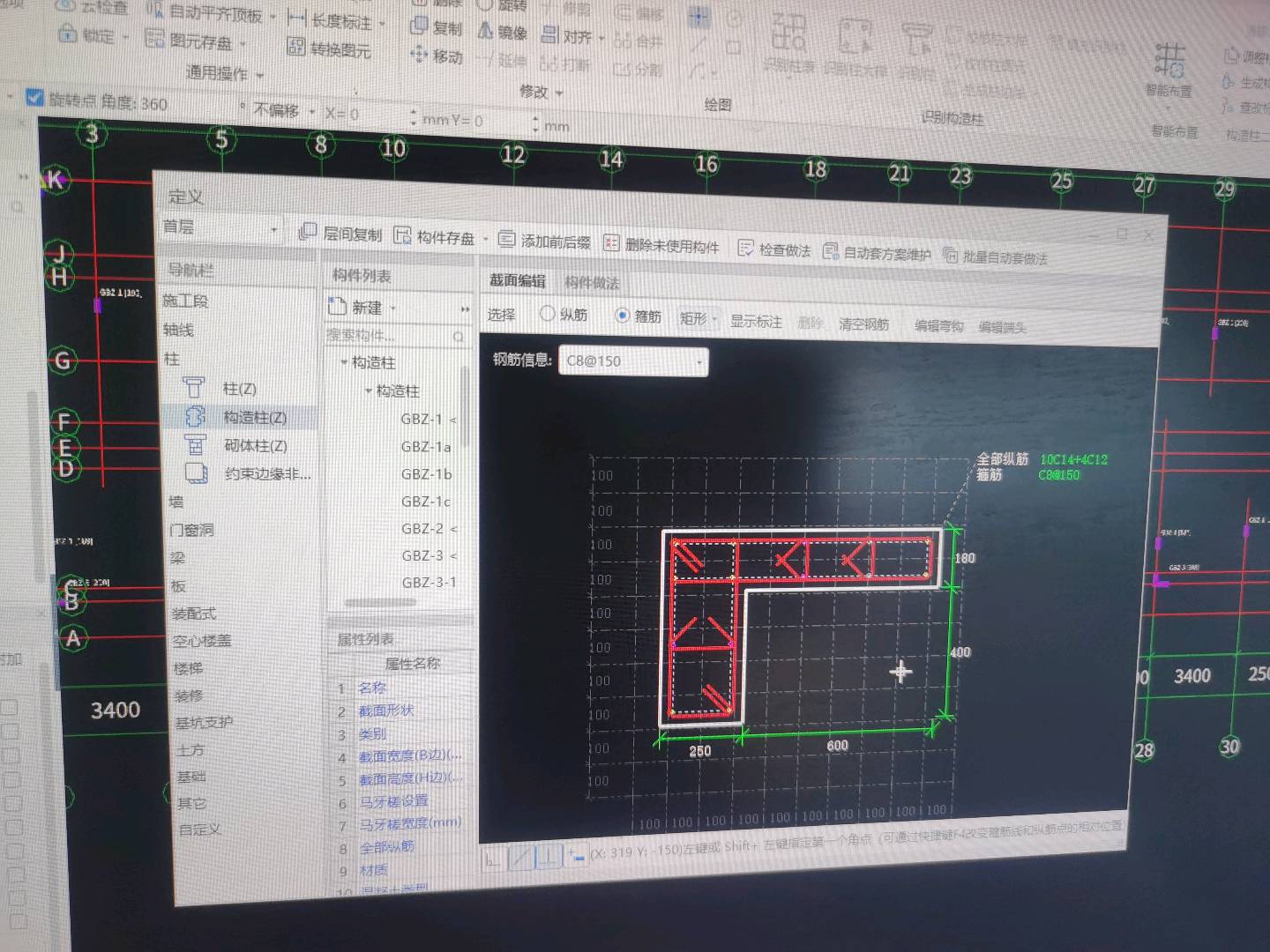1270x952 pixels.
Task: Open the 修改 group dropdown
Action: [559, 93]
